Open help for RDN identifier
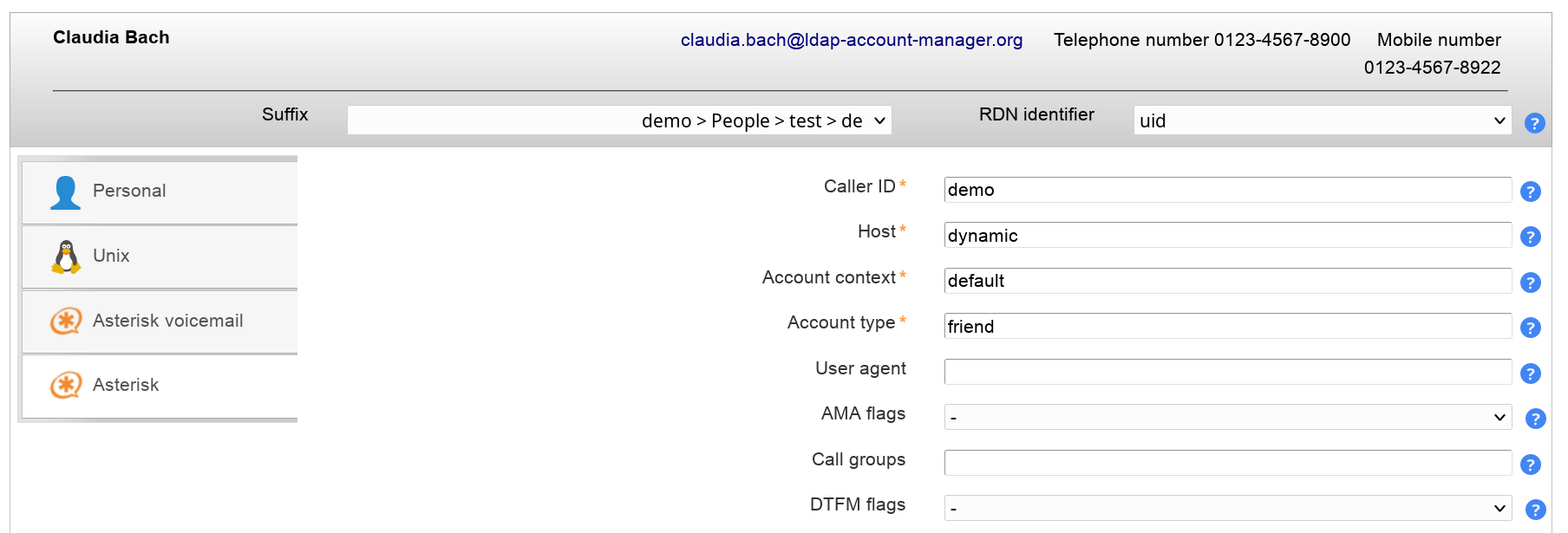 click(1534, 123)
